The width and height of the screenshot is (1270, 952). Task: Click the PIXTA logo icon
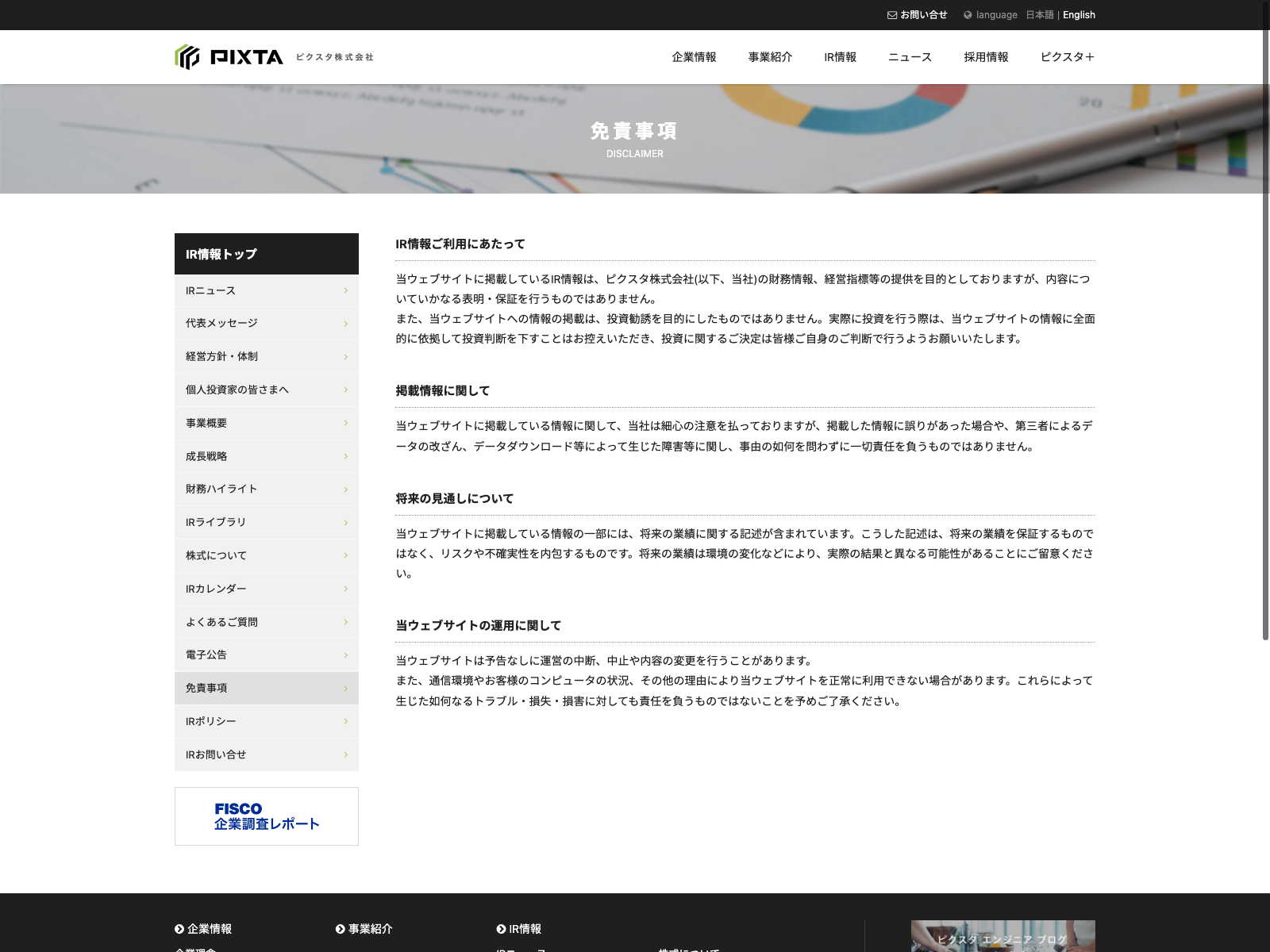[x=187, y=57]
